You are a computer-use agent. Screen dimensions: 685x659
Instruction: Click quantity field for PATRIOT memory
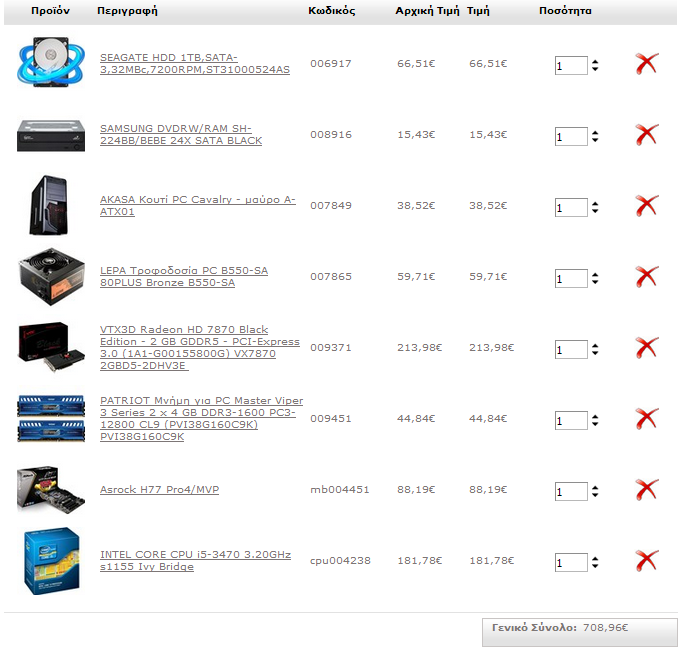571,420
